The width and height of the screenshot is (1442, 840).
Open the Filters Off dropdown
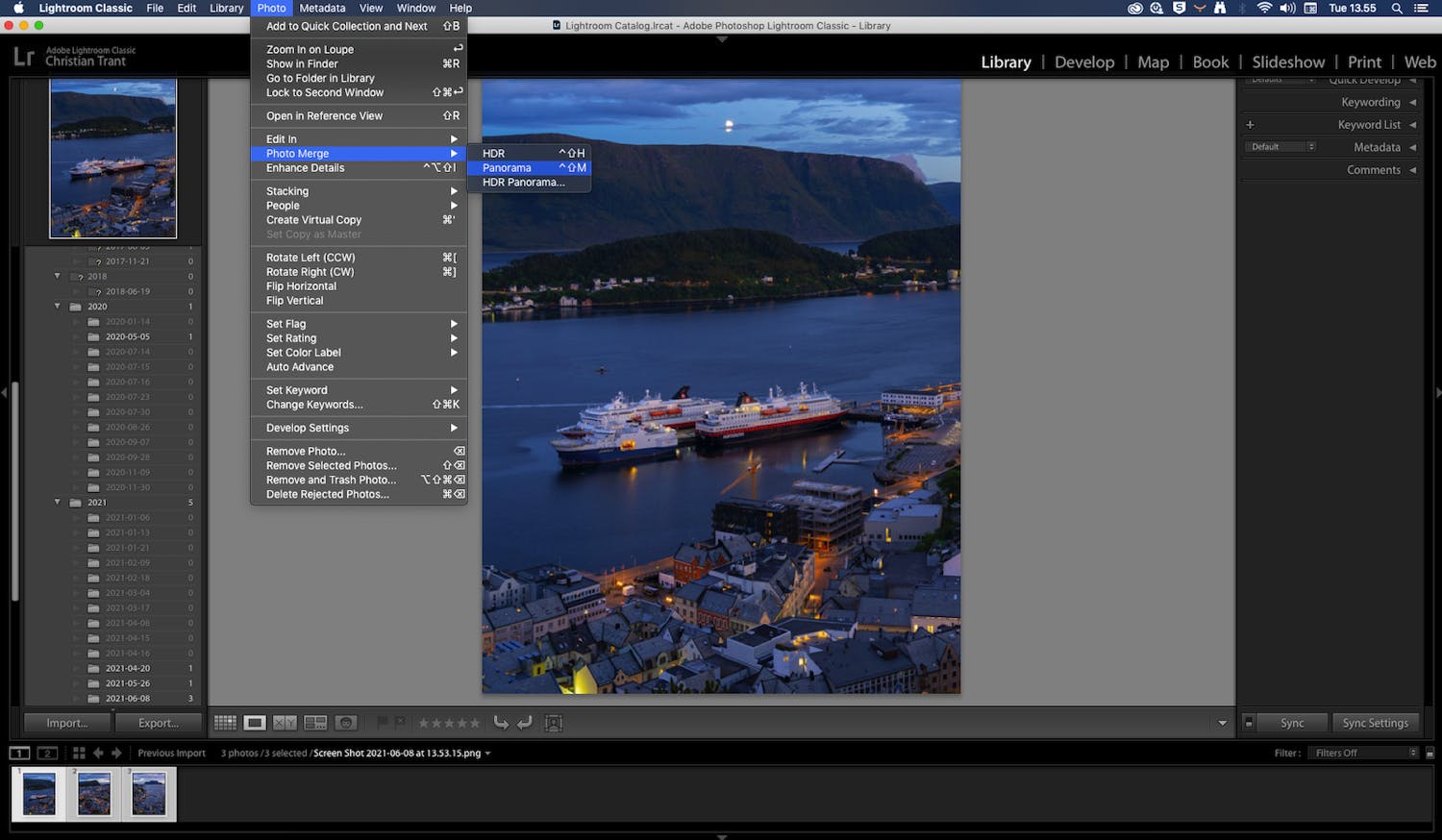[1361, 753]
